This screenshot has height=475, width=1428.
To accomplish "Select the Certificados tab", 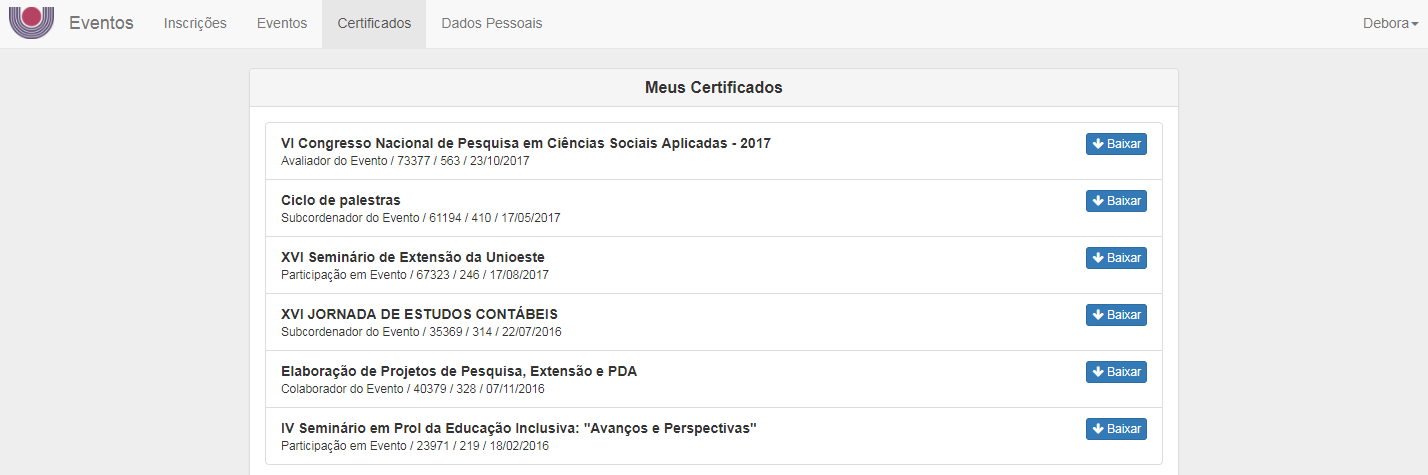I will (x=374, y=24).
